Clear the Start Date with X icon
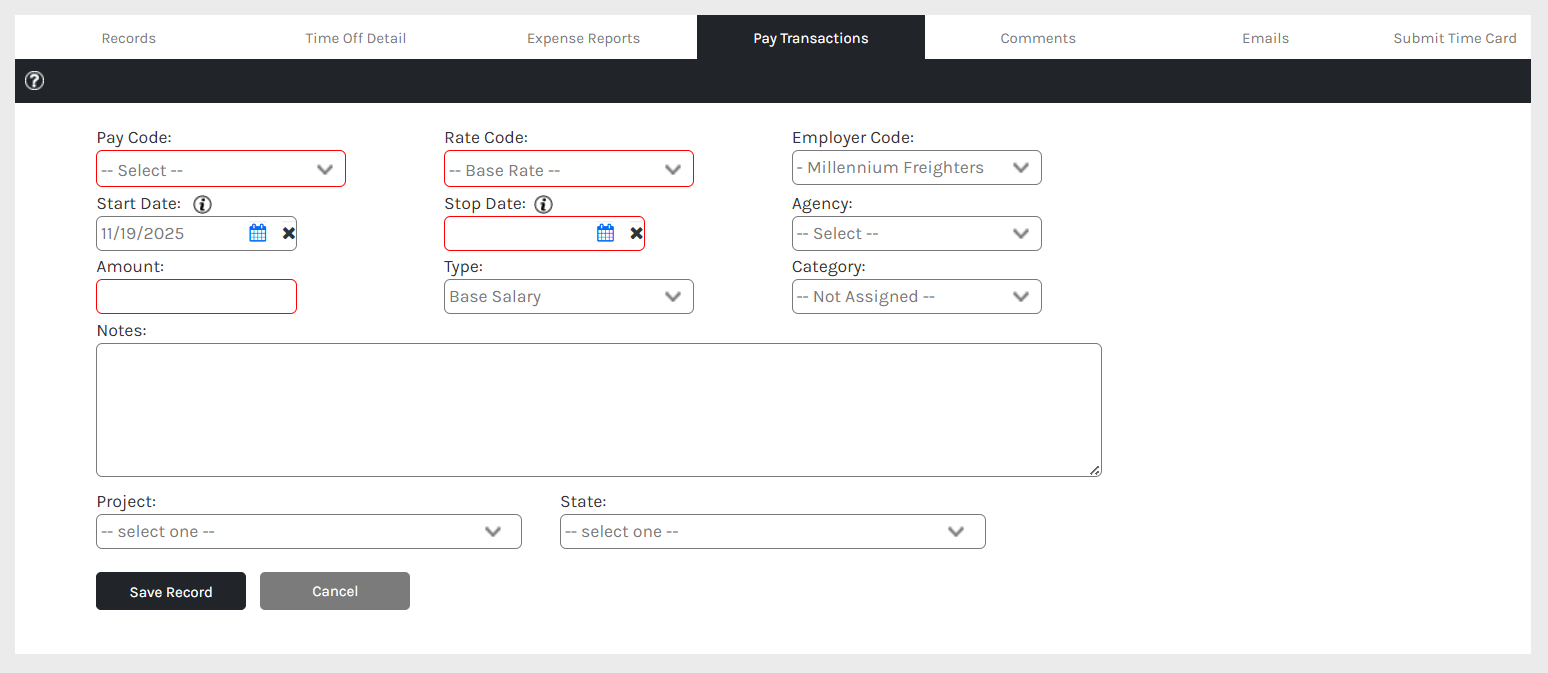This screenshot has height=673, width=1548. point(288,233)
